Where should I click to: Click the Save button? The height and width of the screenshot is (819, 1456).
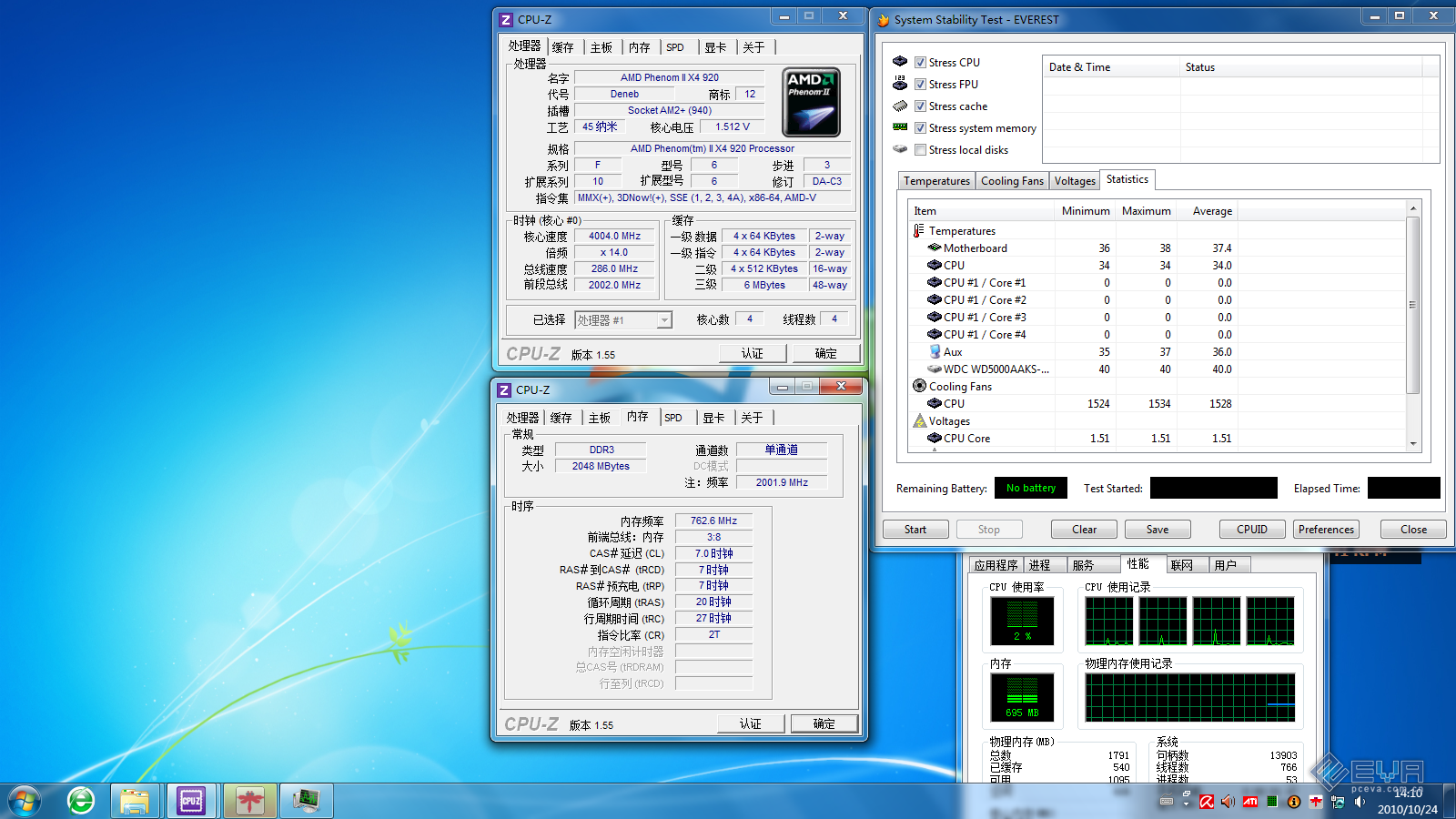click(1158, 530)
